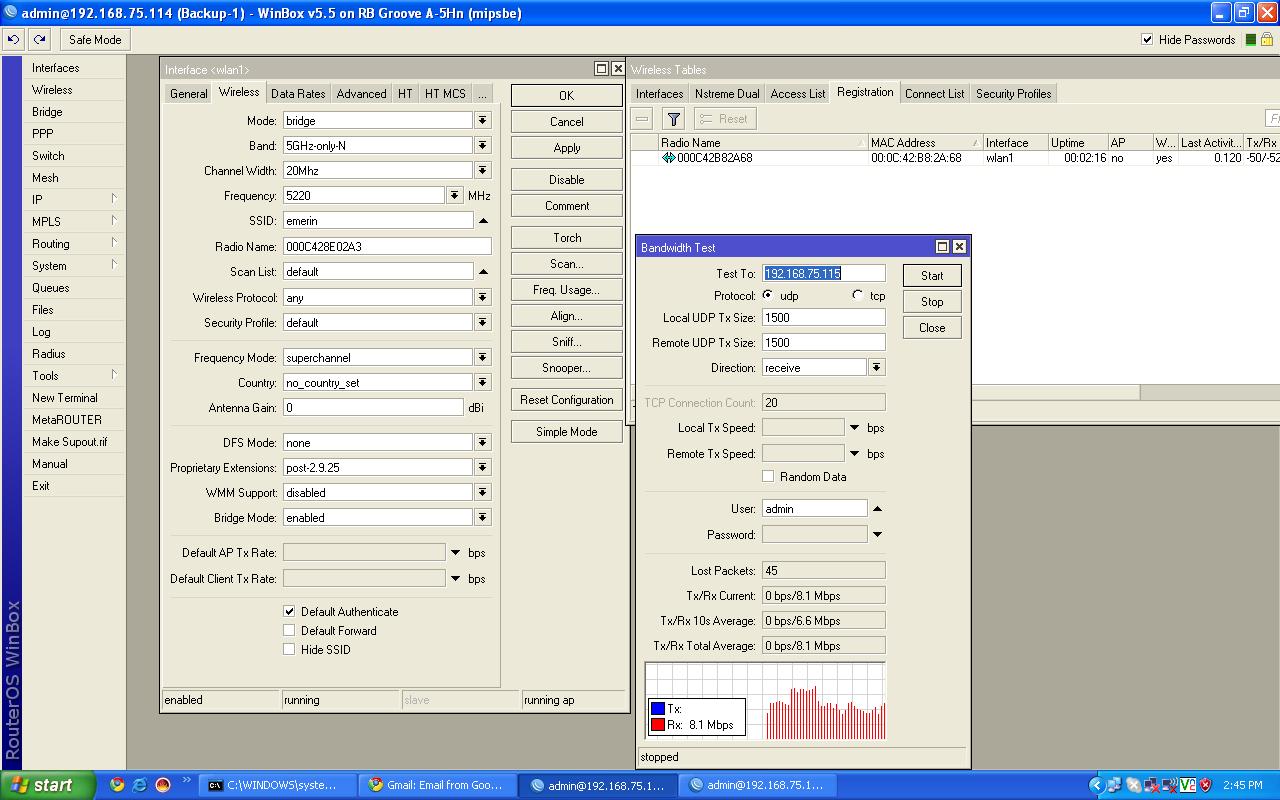1280x800 pixels.
Task: Select the udp protocol radio button
Action: (768, 296)
